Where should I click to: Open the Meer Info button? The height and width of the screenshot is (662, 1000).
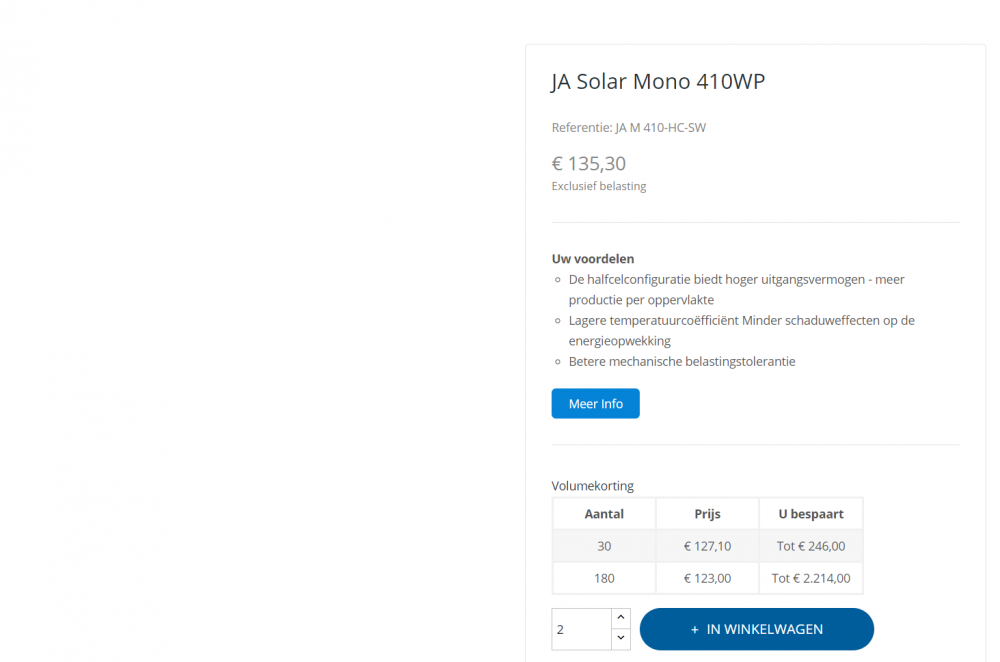(x=595, y=404)
